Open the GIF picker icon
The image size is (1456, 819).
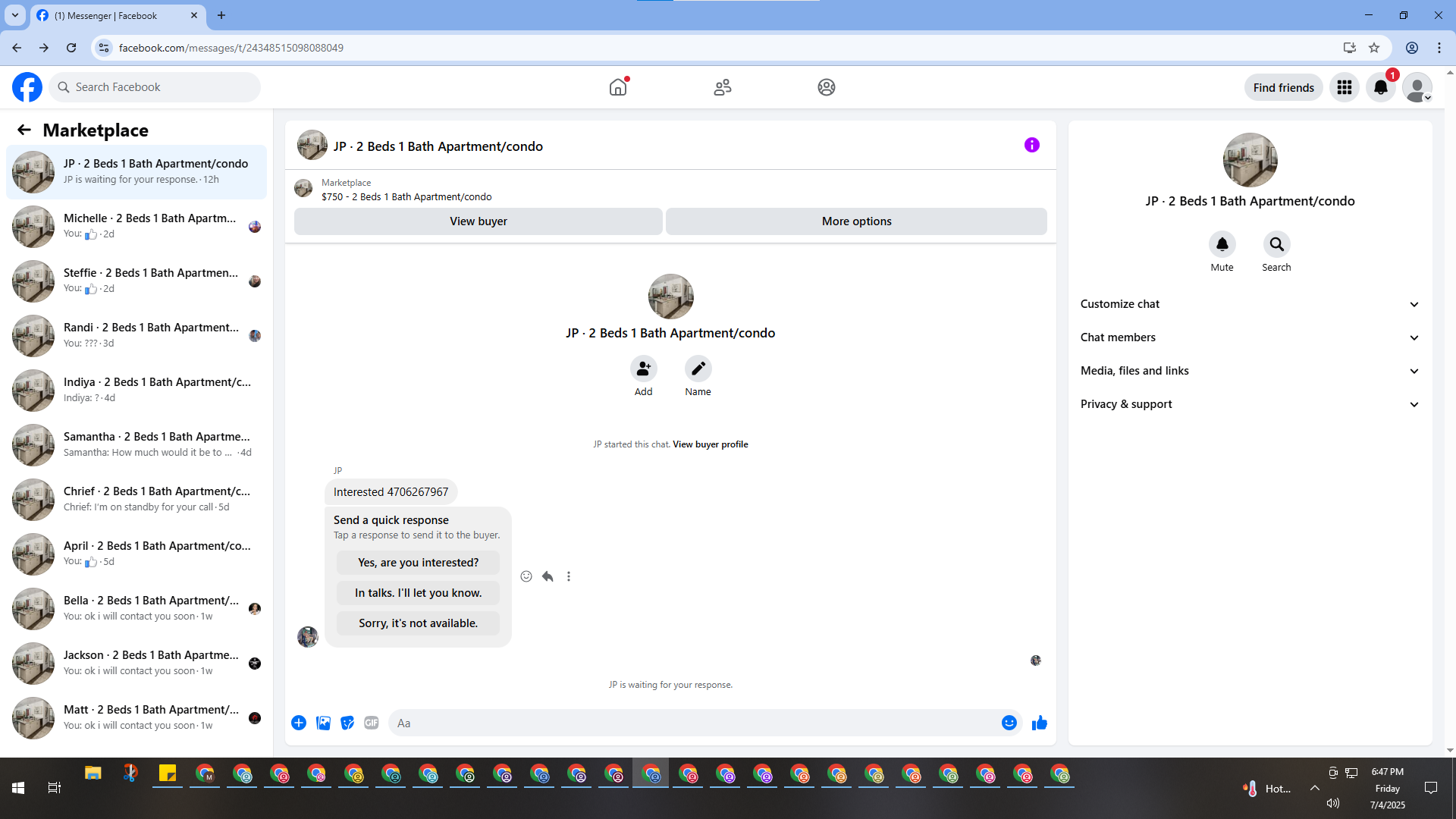(x=371, y=723)
